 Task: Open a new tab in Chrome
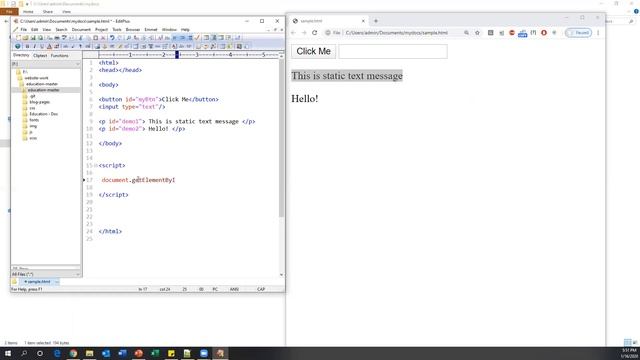(376, 21)
